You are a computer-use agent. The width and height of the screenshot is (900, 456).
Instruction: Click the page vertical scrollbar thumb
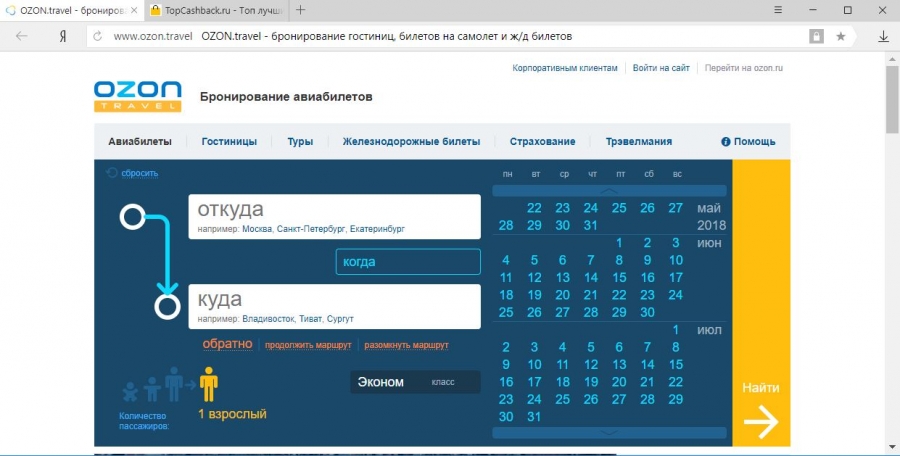[893, 99]
